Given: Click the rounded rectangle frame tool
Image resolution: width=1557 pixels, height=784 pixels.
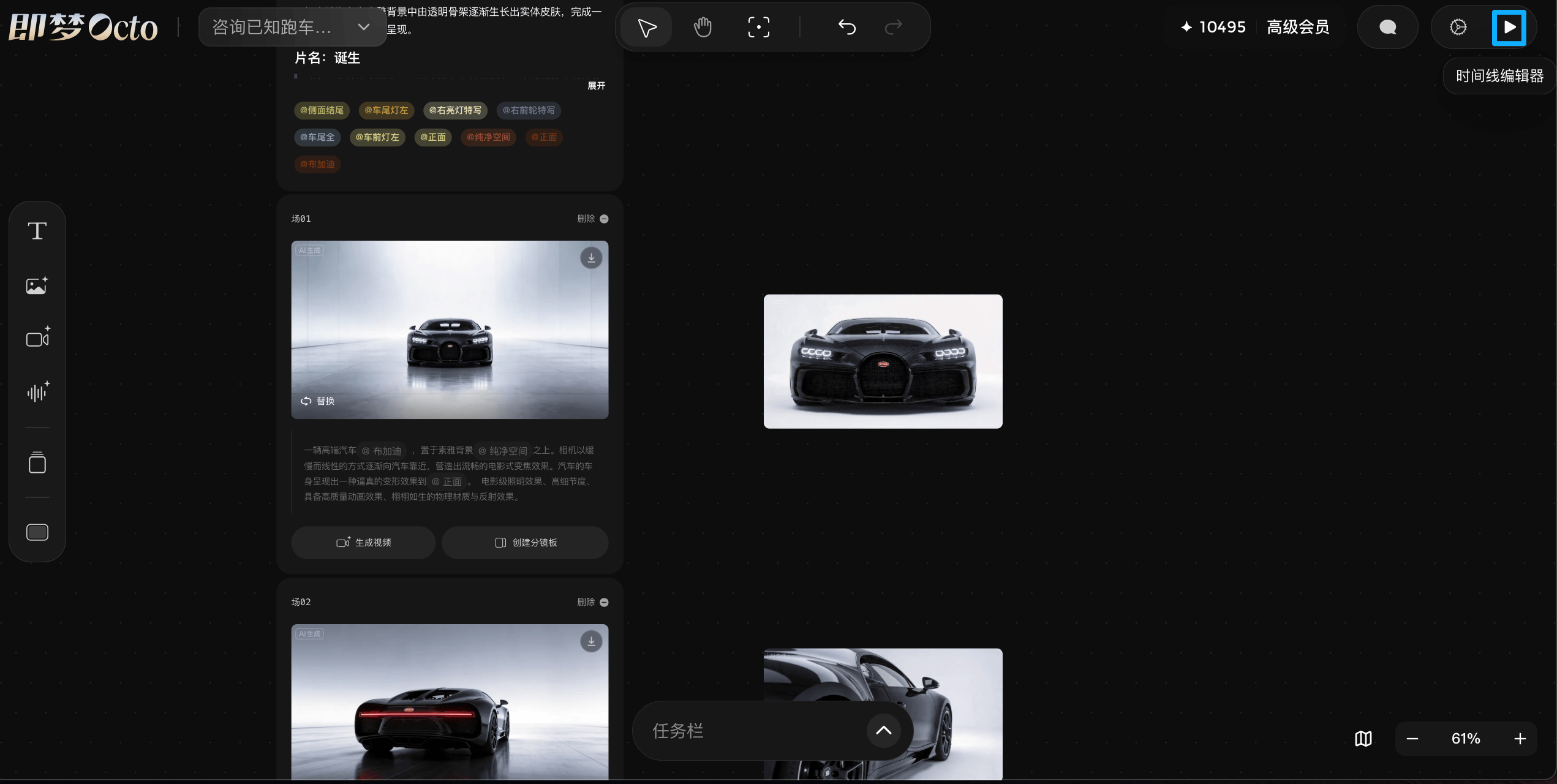Looking at the screenshot, I should click(x=37, y=532).
